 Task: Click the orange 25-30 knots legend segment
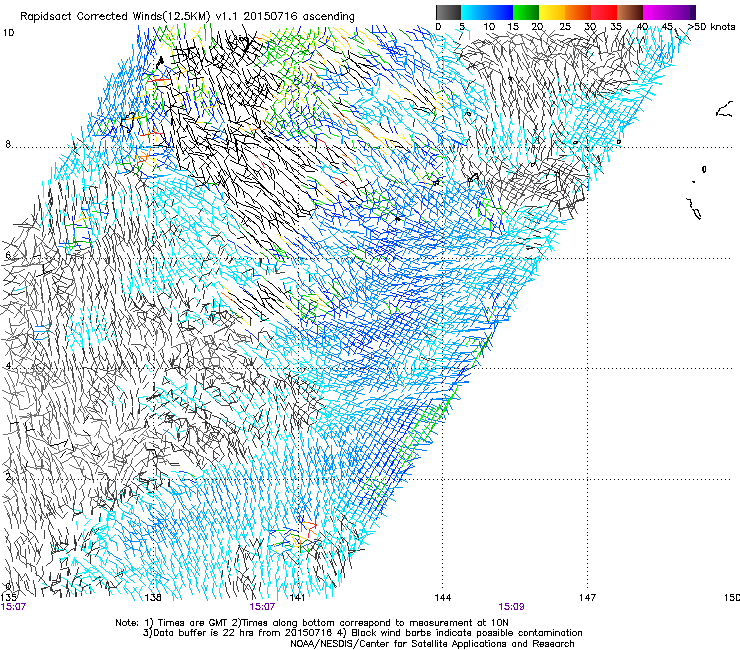[x=578, y=12]
